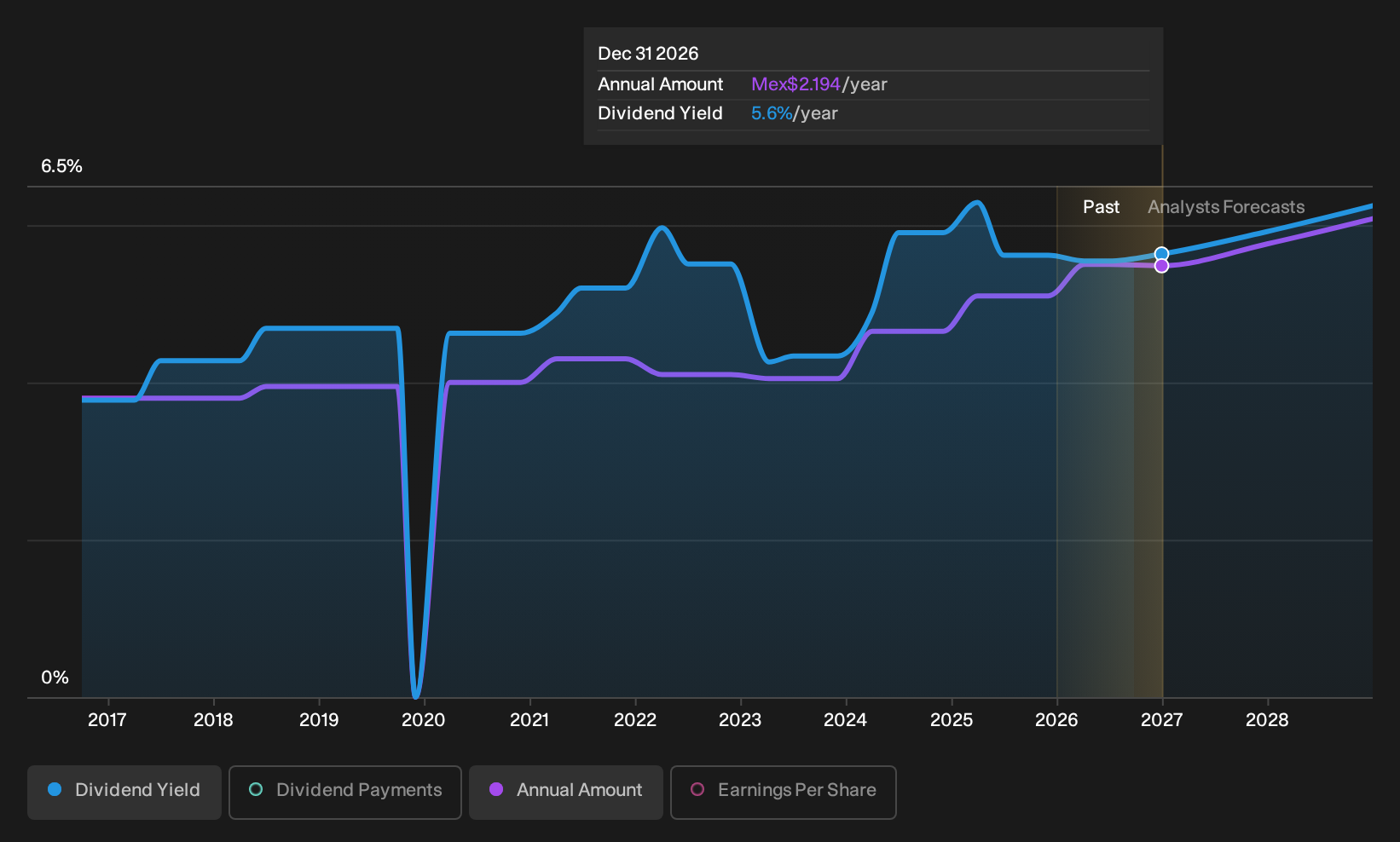Click the 2022 x-axis label

pyautogui.click(x=635, y=720)
